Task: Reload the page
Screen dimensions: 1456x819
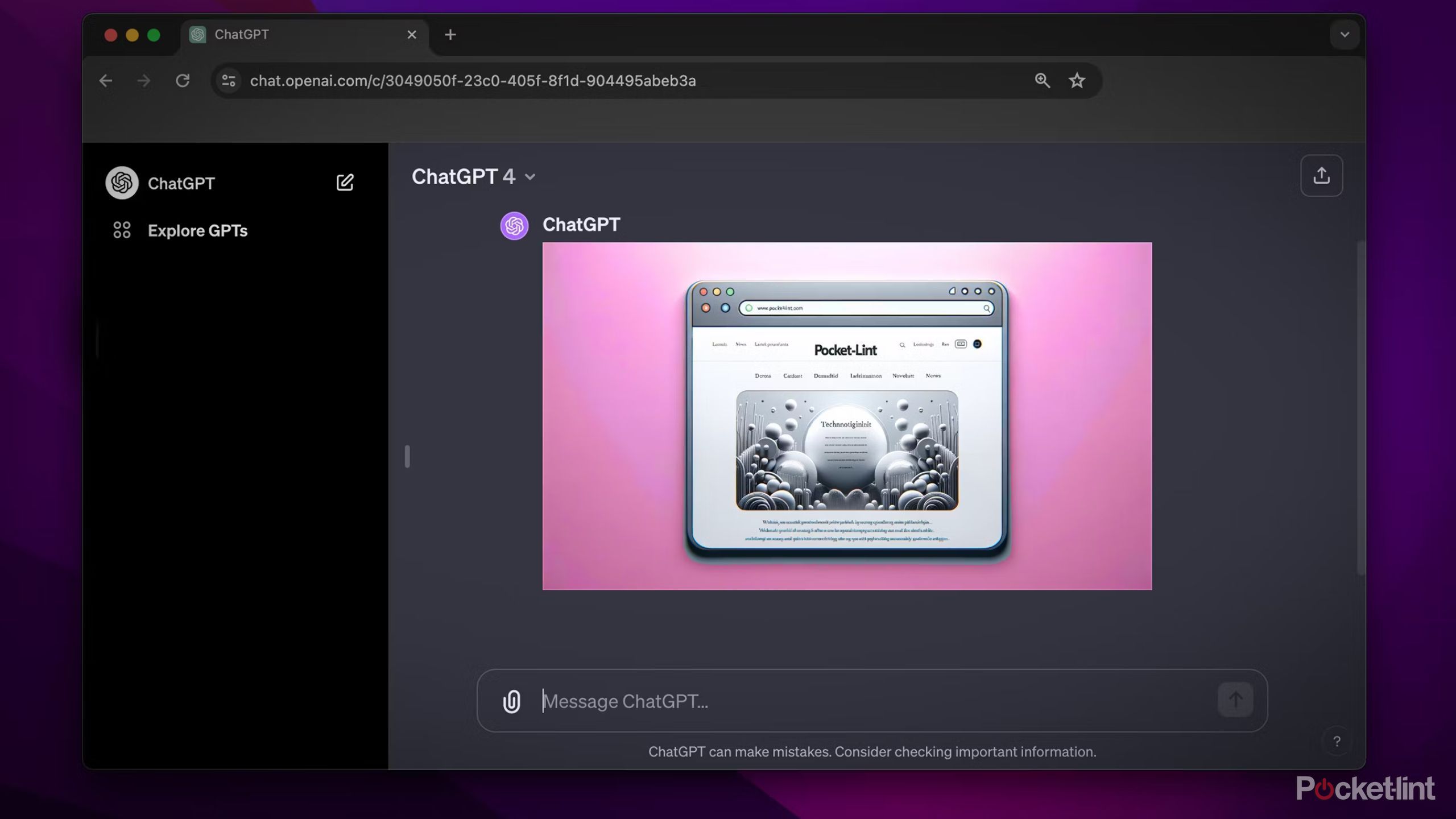Action: 183,81
